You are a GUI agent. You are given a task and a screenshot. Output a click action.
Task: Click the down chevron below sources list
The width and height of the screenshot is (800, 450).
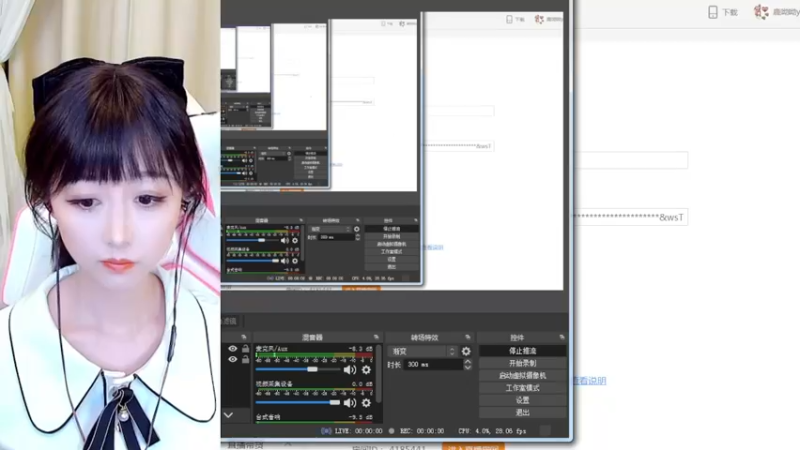(x=228, y=415)
